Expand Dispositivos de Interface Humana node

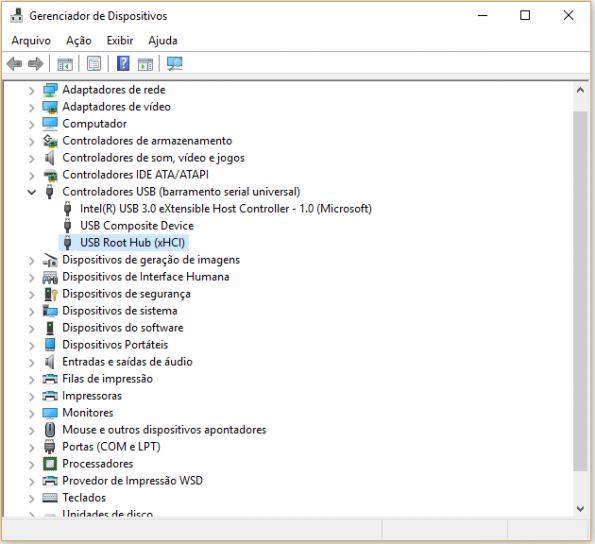point(31,277)
